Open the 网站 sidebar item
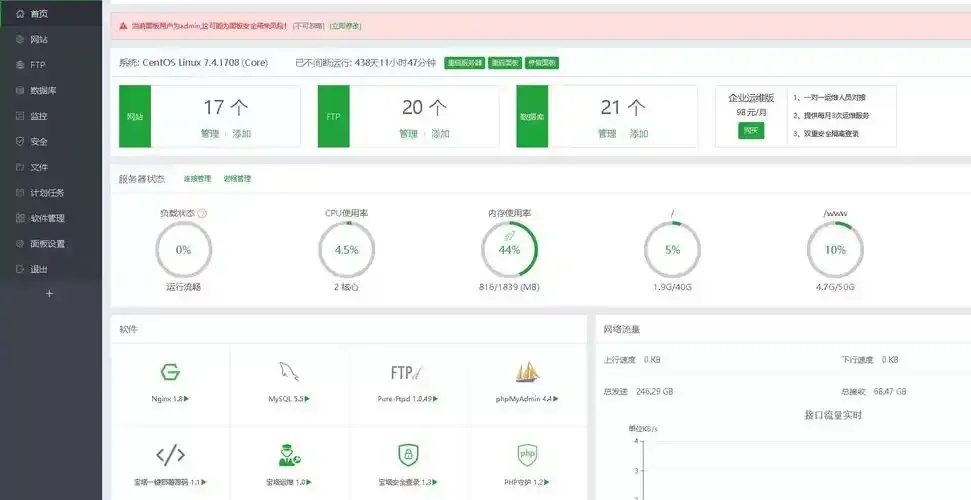 (x=51, y=40)
